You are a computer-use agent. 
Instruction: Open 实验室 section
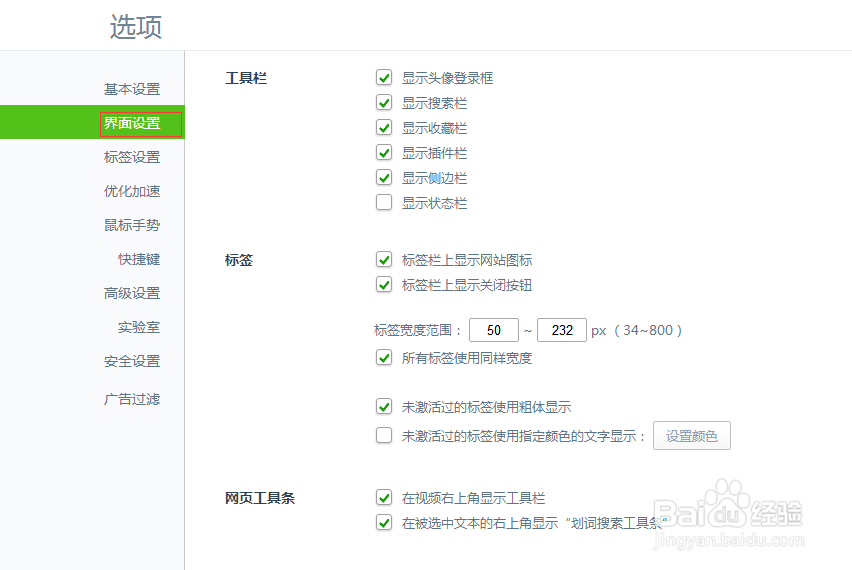[x=139, y=327]
